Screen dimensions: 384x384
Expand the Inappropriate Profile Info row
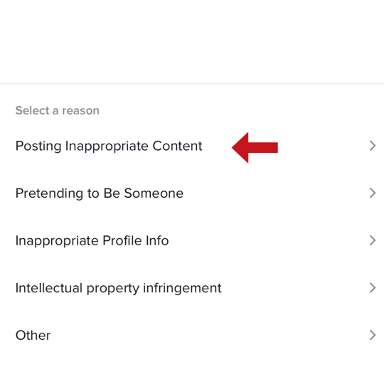tap(192, 240)
